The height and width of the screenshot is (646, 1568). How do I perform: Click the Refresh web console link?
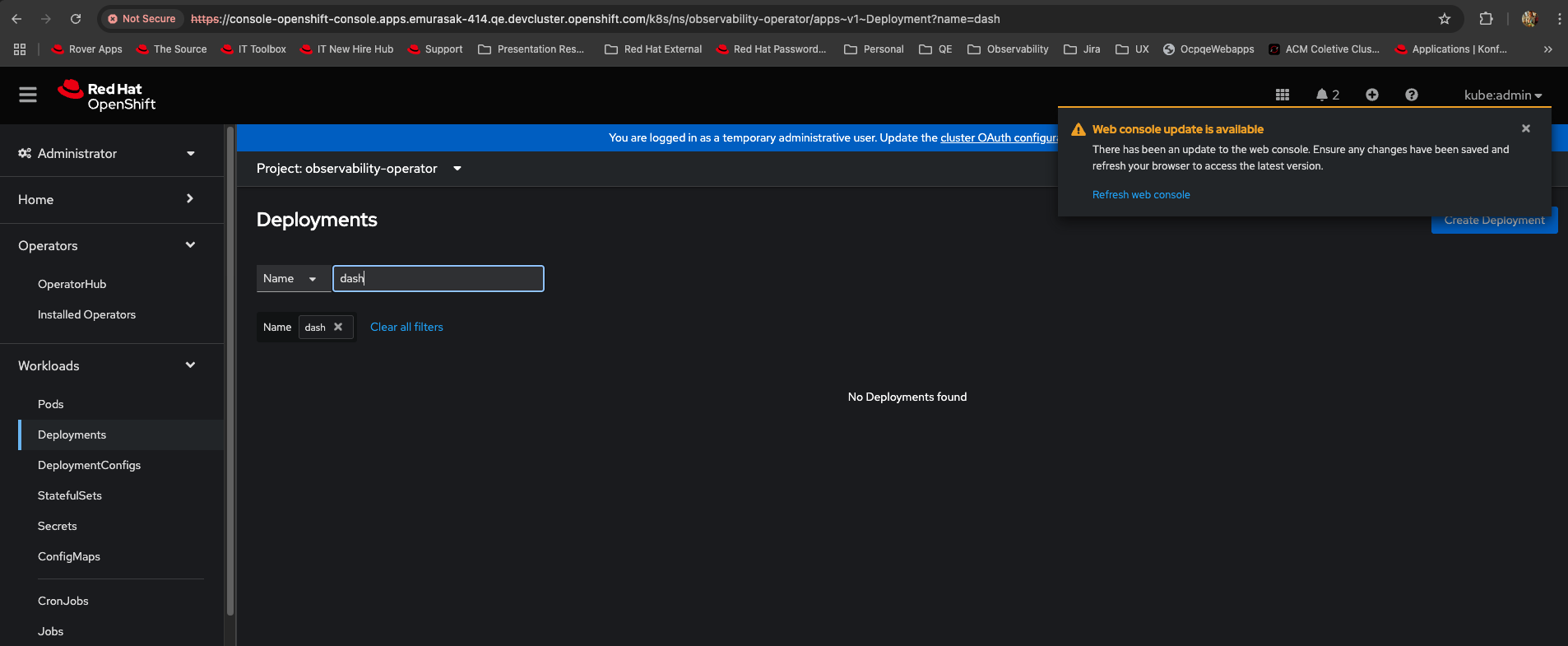(x=1141, y=195)
